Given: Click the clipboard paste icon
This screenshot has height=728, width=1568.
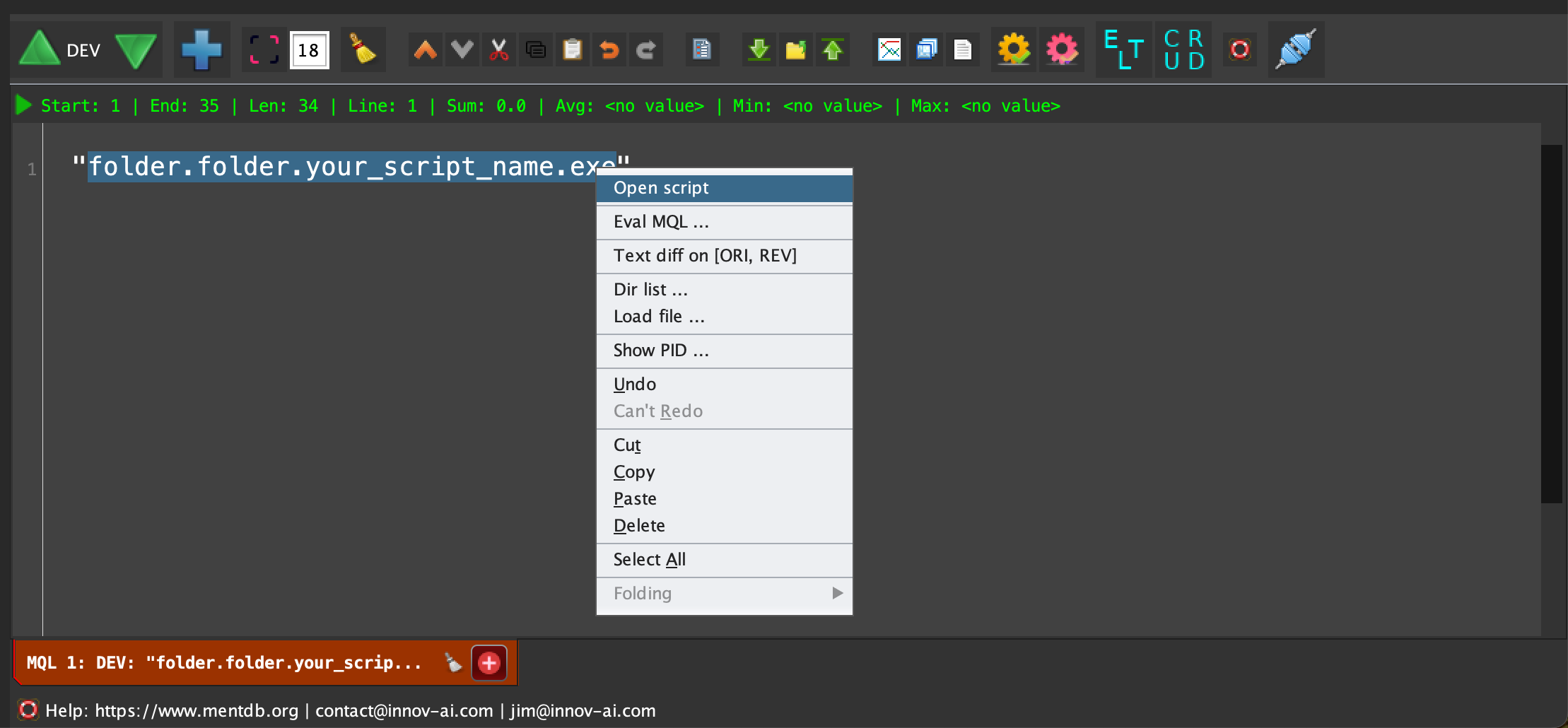Looking at the screenshot, I should coord(572,49).
